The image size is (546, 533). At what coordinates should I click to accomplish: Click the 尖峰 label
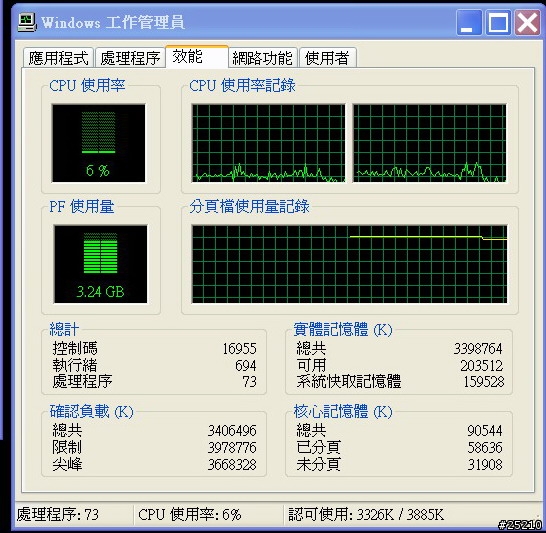coord(67,464)
